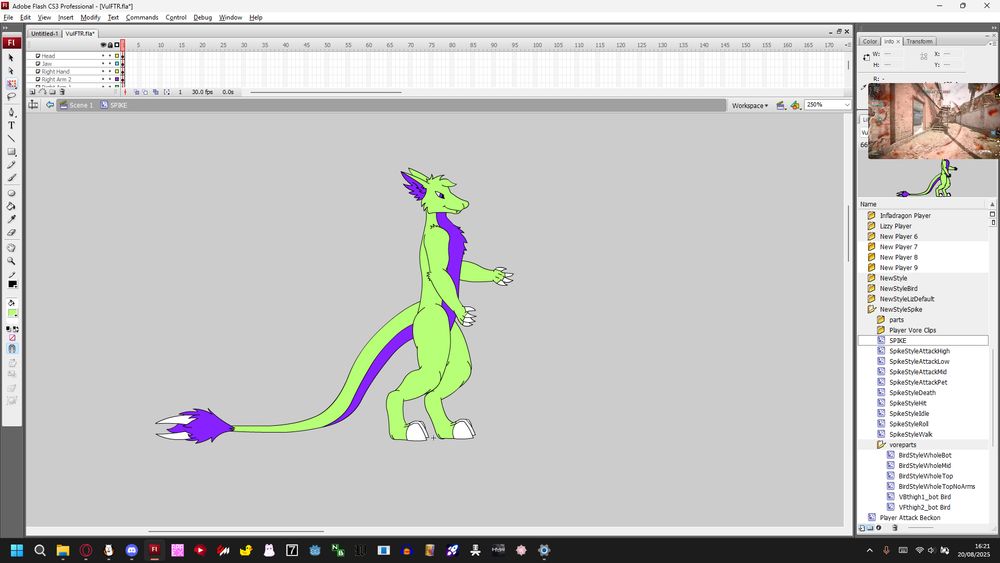Screen dimensions: 1000x563
Task: Go back to Scene 1
Action: click(80, 105)
